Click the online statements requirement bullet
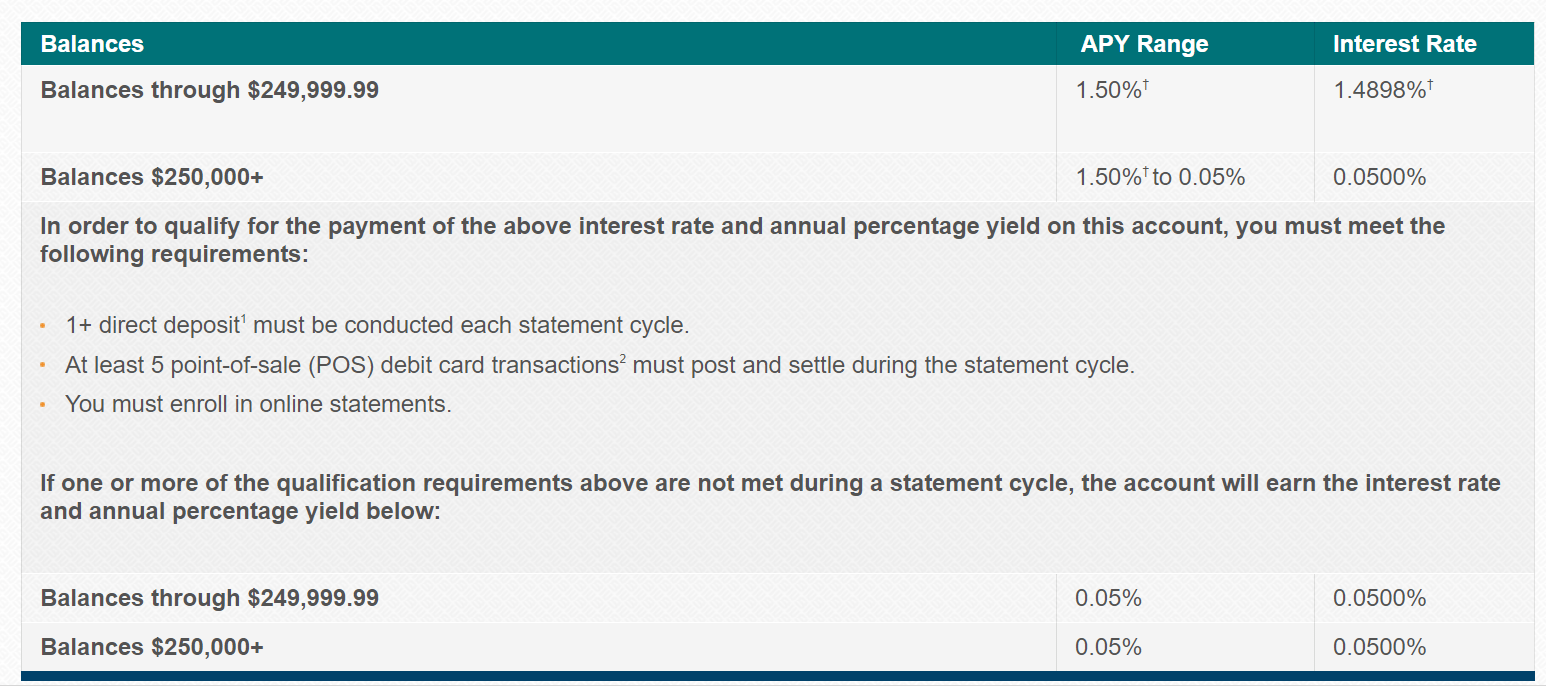 [258, 405]
